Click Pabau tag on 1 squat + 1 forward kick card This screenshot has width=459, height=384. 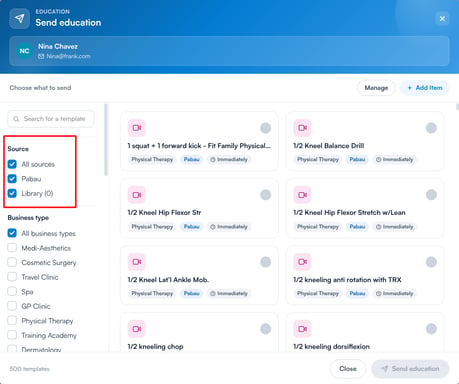(192, 160)
